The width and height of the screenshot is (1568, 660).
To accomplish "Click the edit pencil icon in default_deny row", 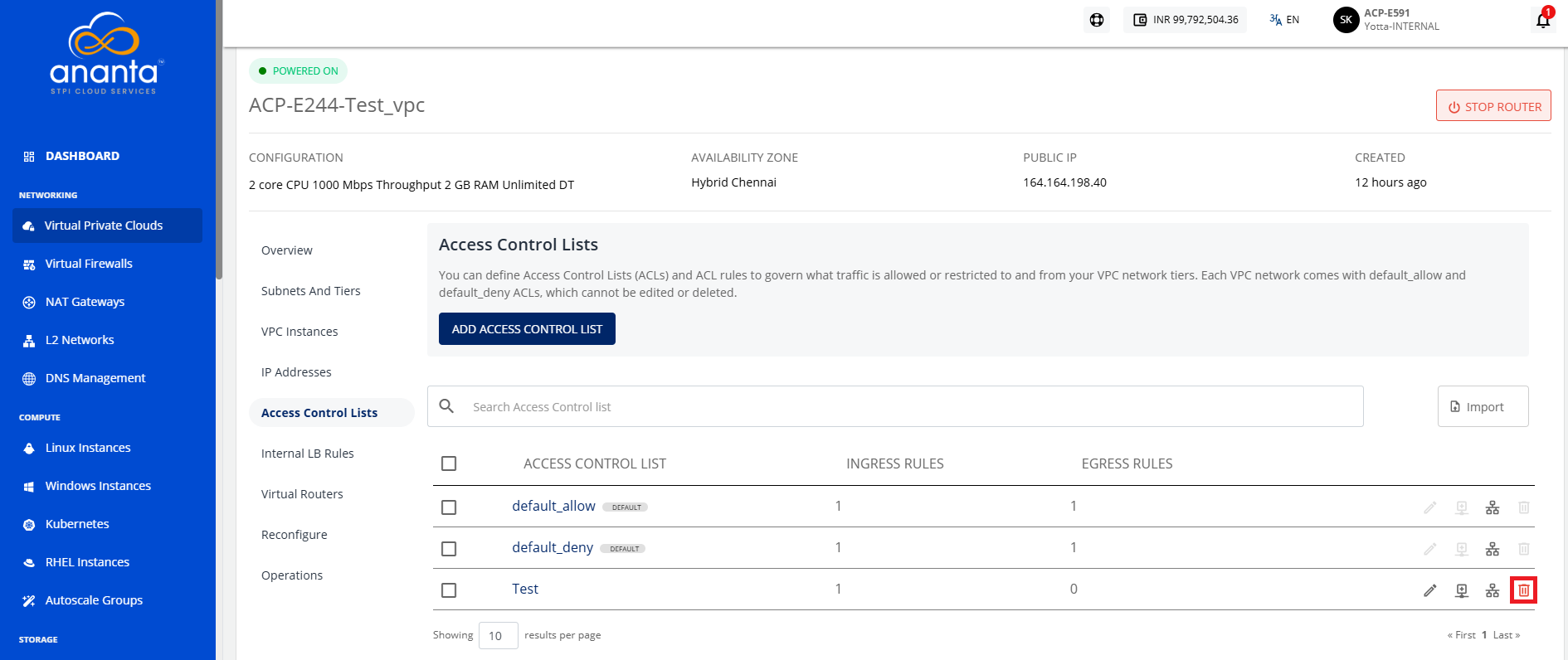I will coord(1430,549).
